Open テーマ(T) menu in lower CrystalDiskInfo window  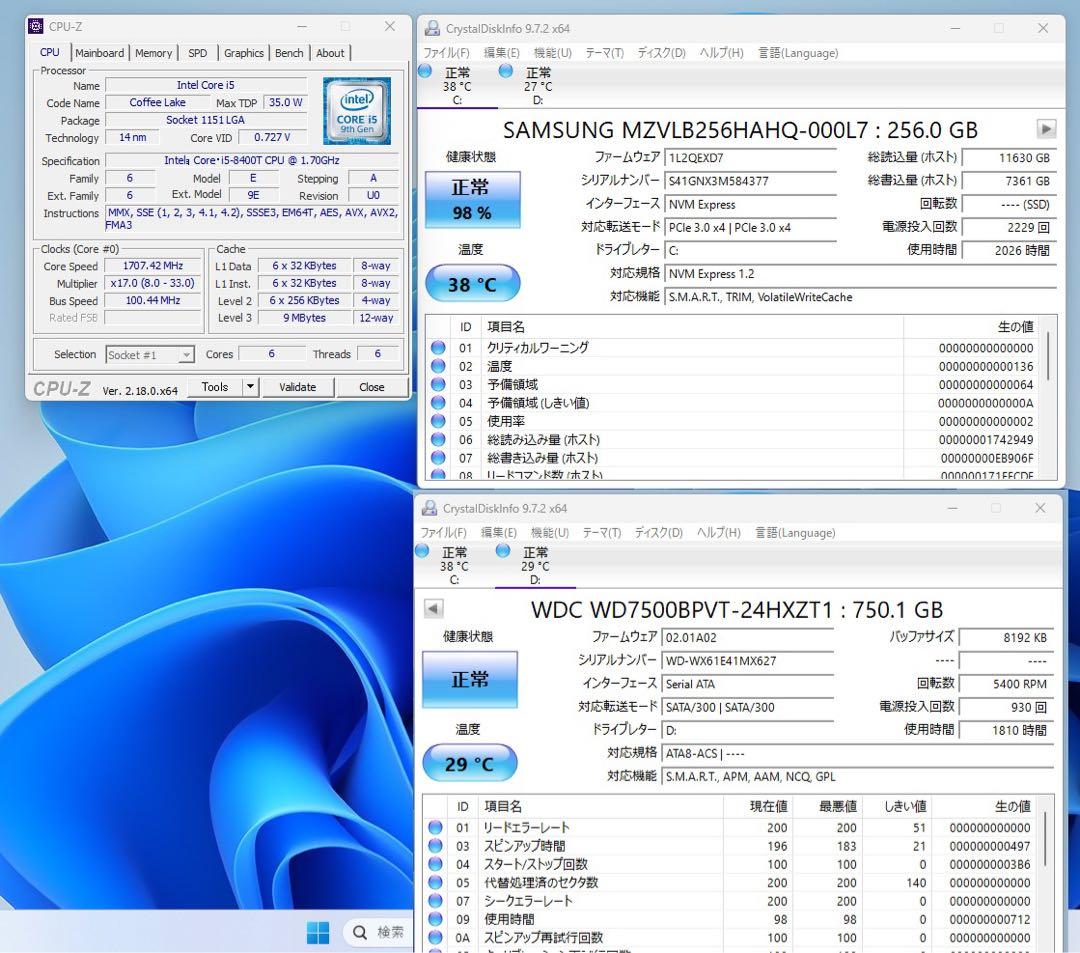(601, 533)
